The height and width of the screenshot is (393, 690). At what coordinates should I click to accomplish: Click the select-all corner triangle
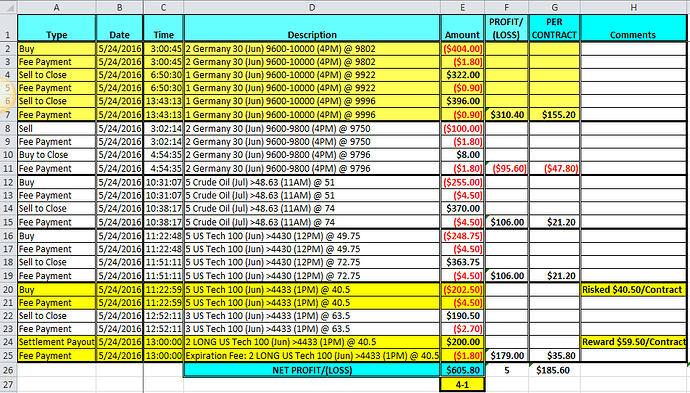(8, 7)
